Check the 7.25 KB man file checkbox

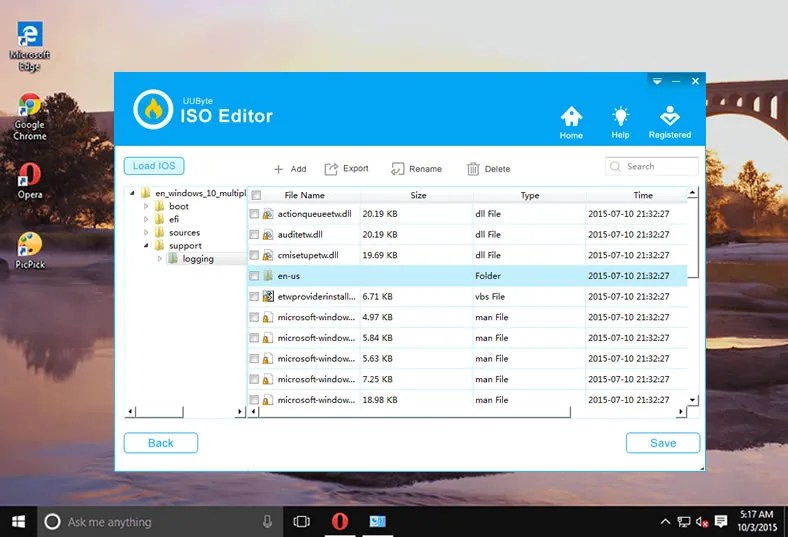[x=254, y=379]
